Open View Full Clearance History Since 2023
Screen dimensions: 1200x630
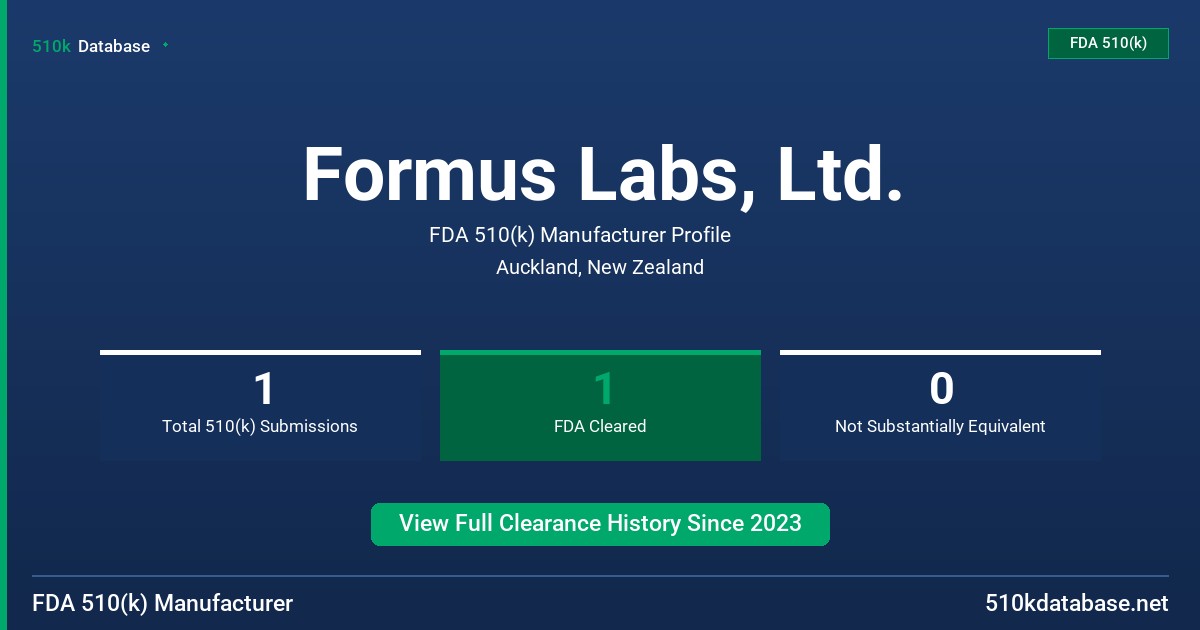pos(600,524)
